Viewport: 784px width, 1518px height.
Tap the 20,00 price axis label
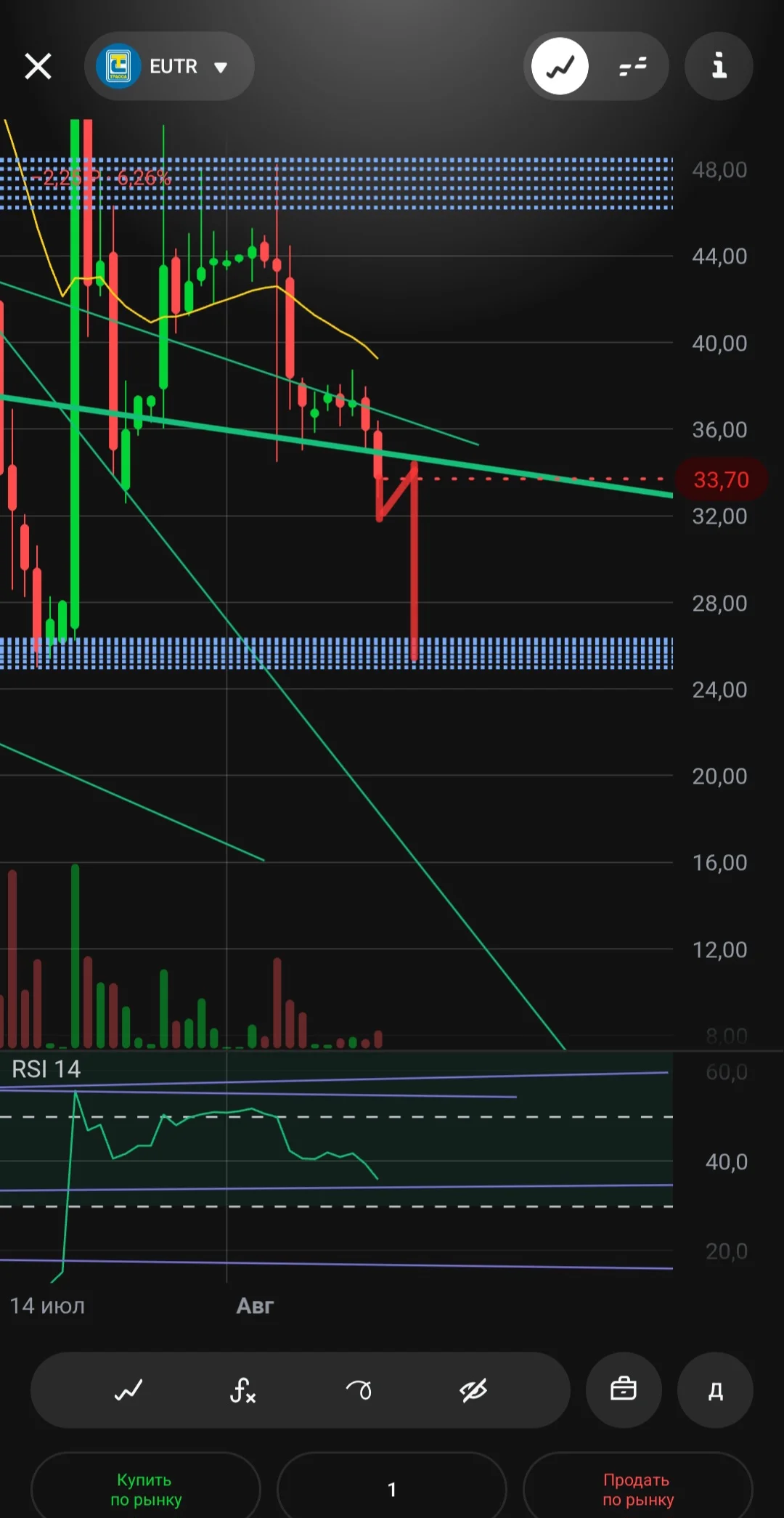click(719, 776)
